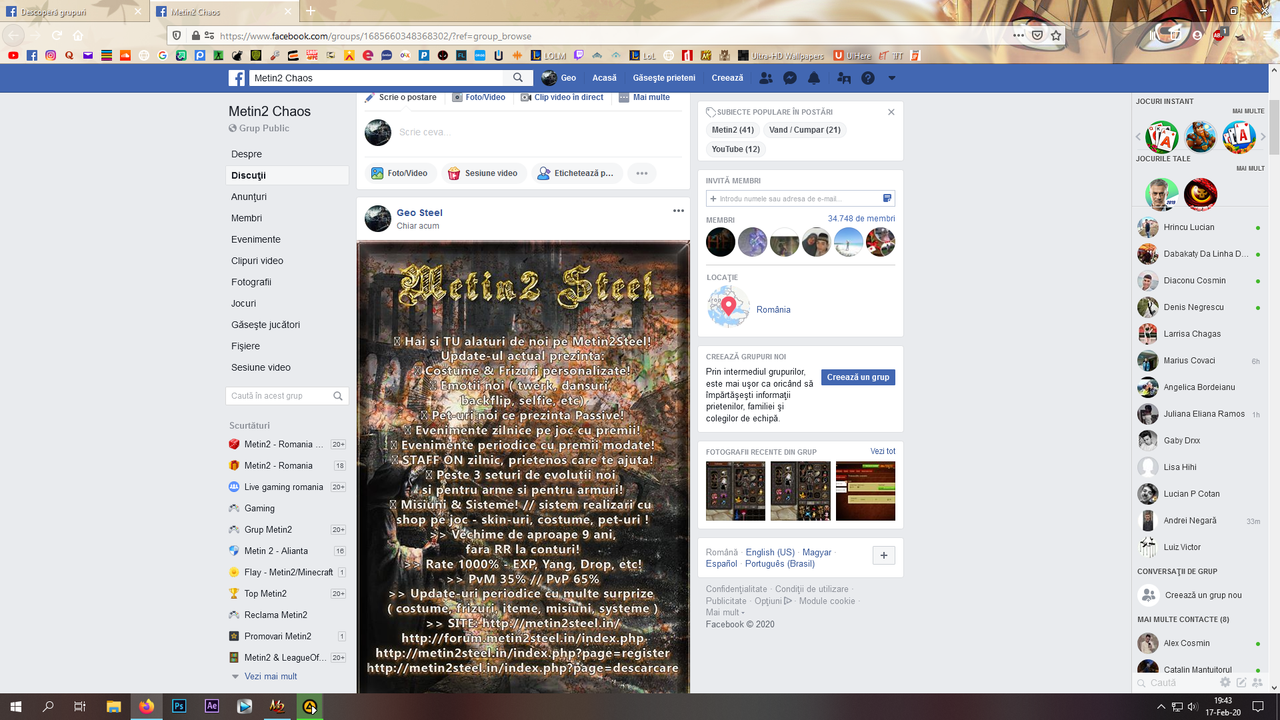Open File Explorer from the taskbar
Image resolution: width=1280 pixels, height=720 pixels.
click(x=114, y=706)
